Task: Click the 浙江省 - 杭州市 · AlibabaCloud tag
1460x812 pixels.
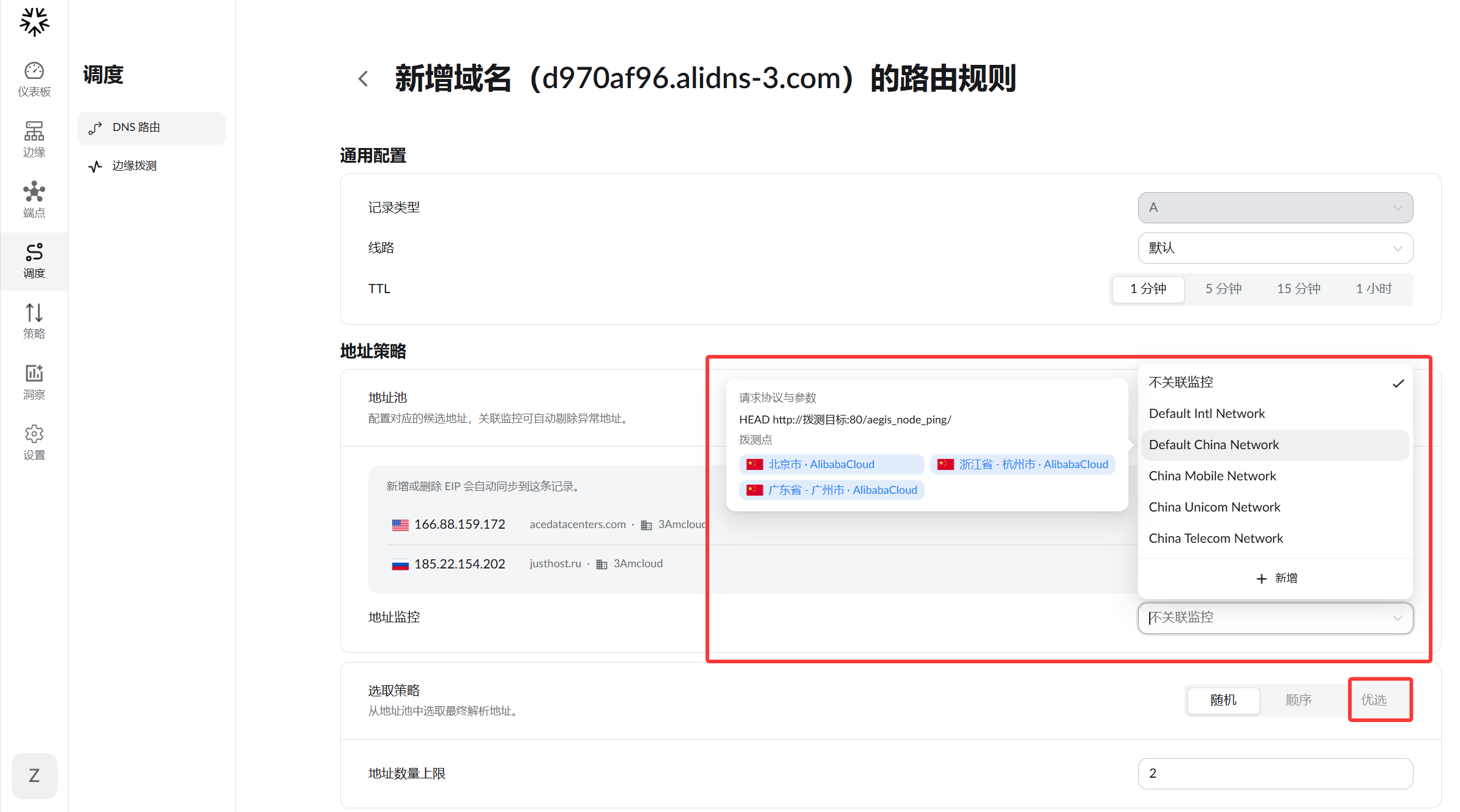Action: (1022, 464)
